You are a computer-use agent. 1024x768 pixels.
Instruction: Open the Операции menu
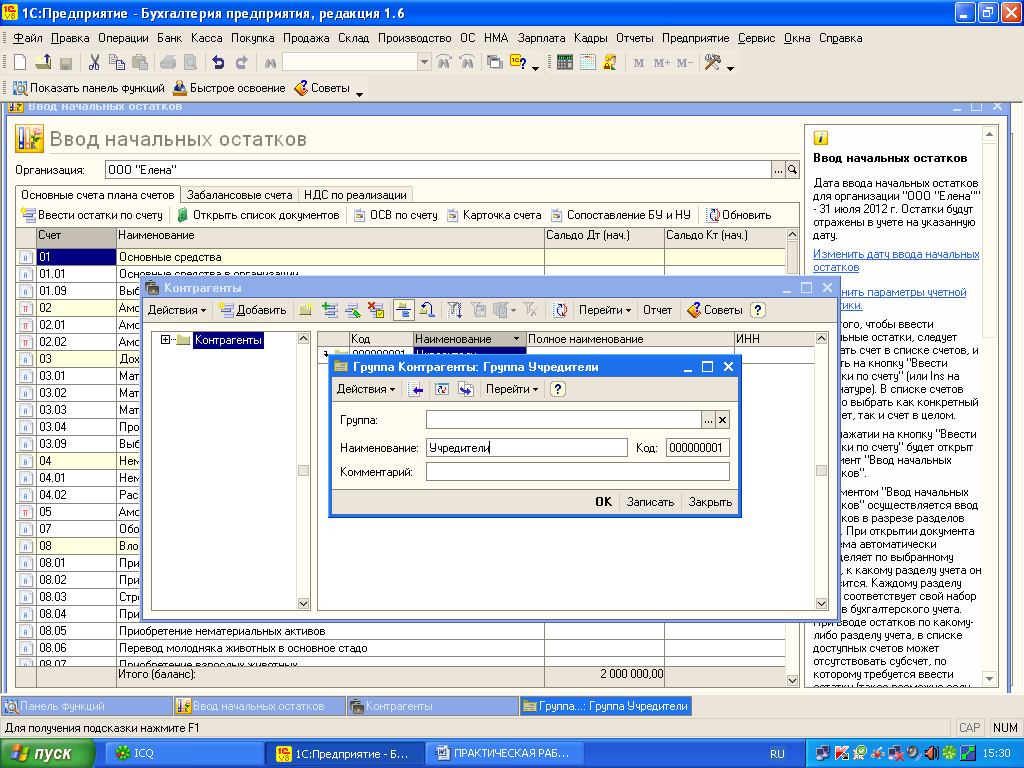point(123,38)
